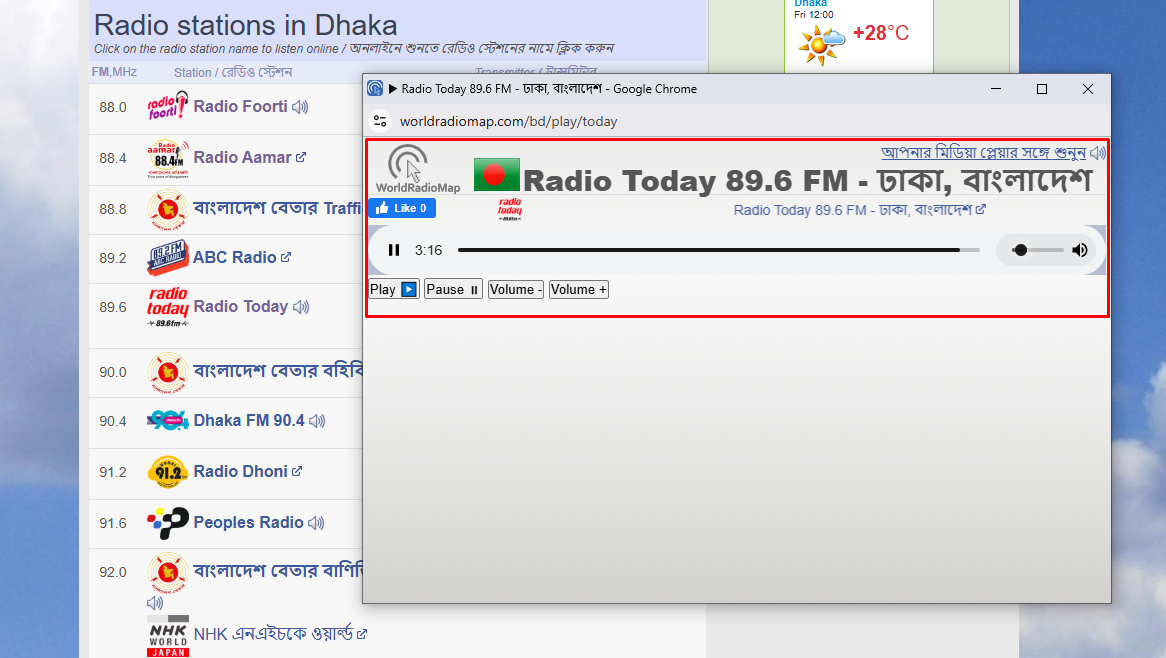Click the Bangladesh Betar logo at 92.0

click(167, 572)
